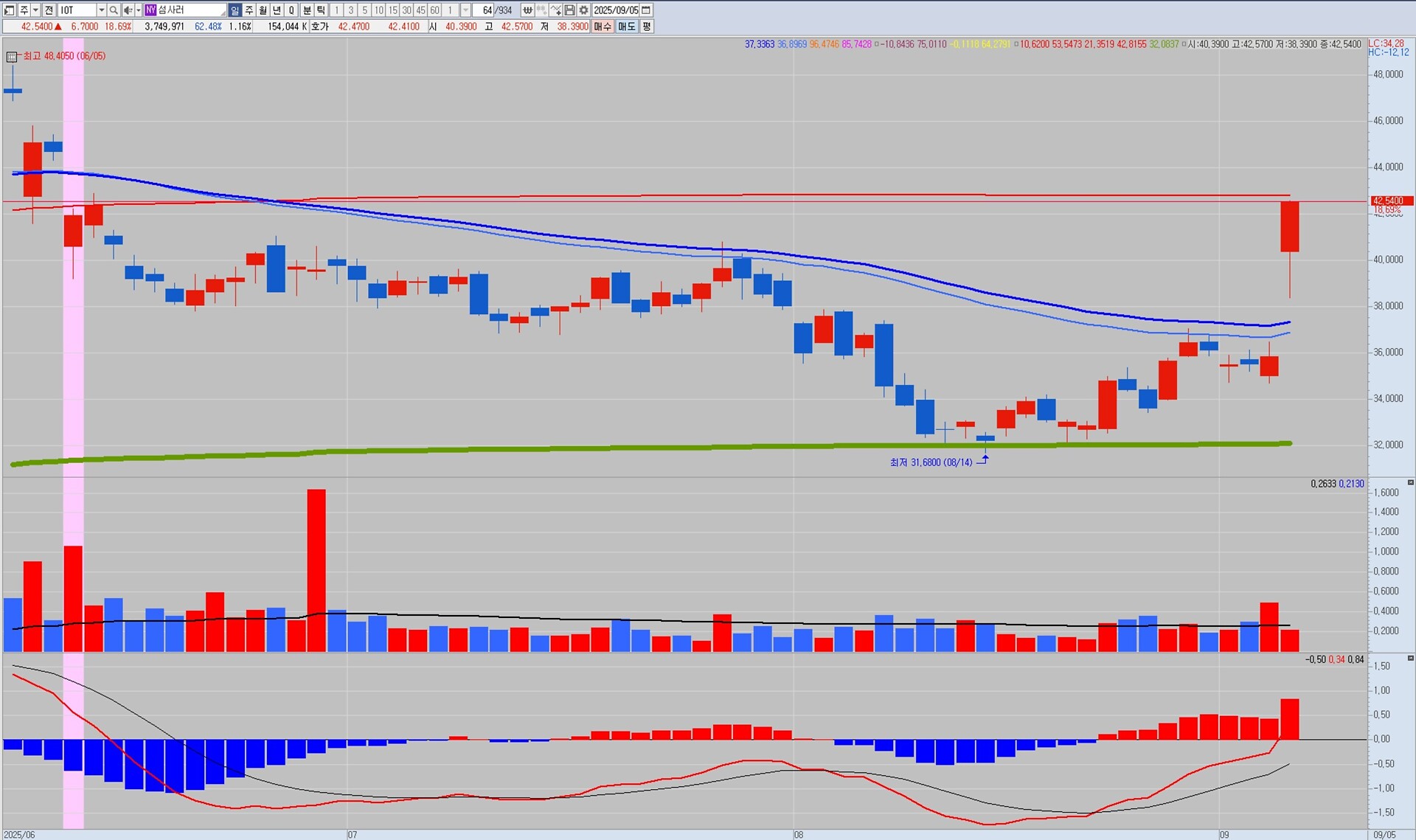Open the chart settings gear icon
Image resolution: width=1416 pixels, height=840 pixels.
(583, 10)
